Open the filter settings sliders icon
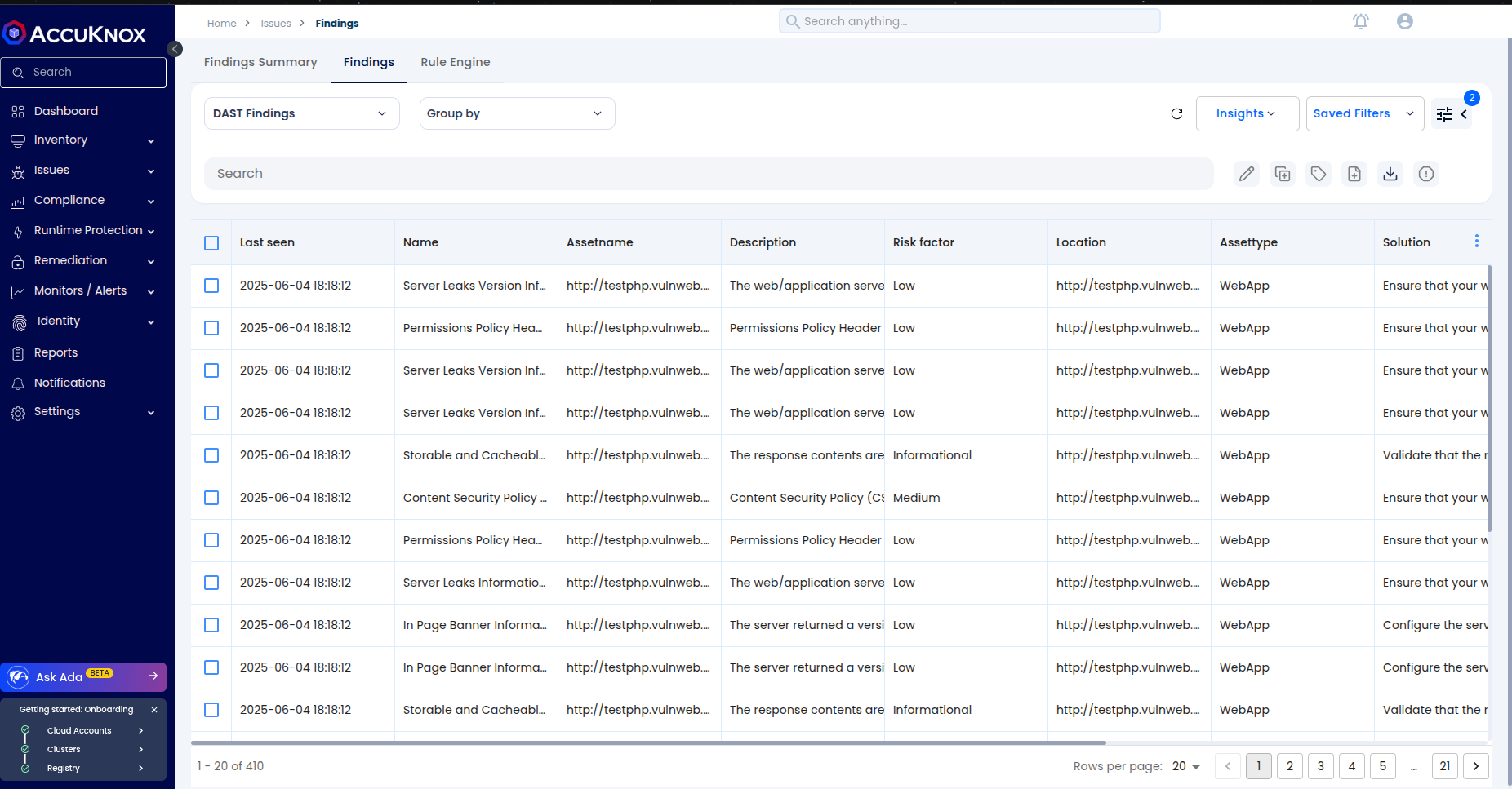1512x789 pixels. coord(1444,114)
